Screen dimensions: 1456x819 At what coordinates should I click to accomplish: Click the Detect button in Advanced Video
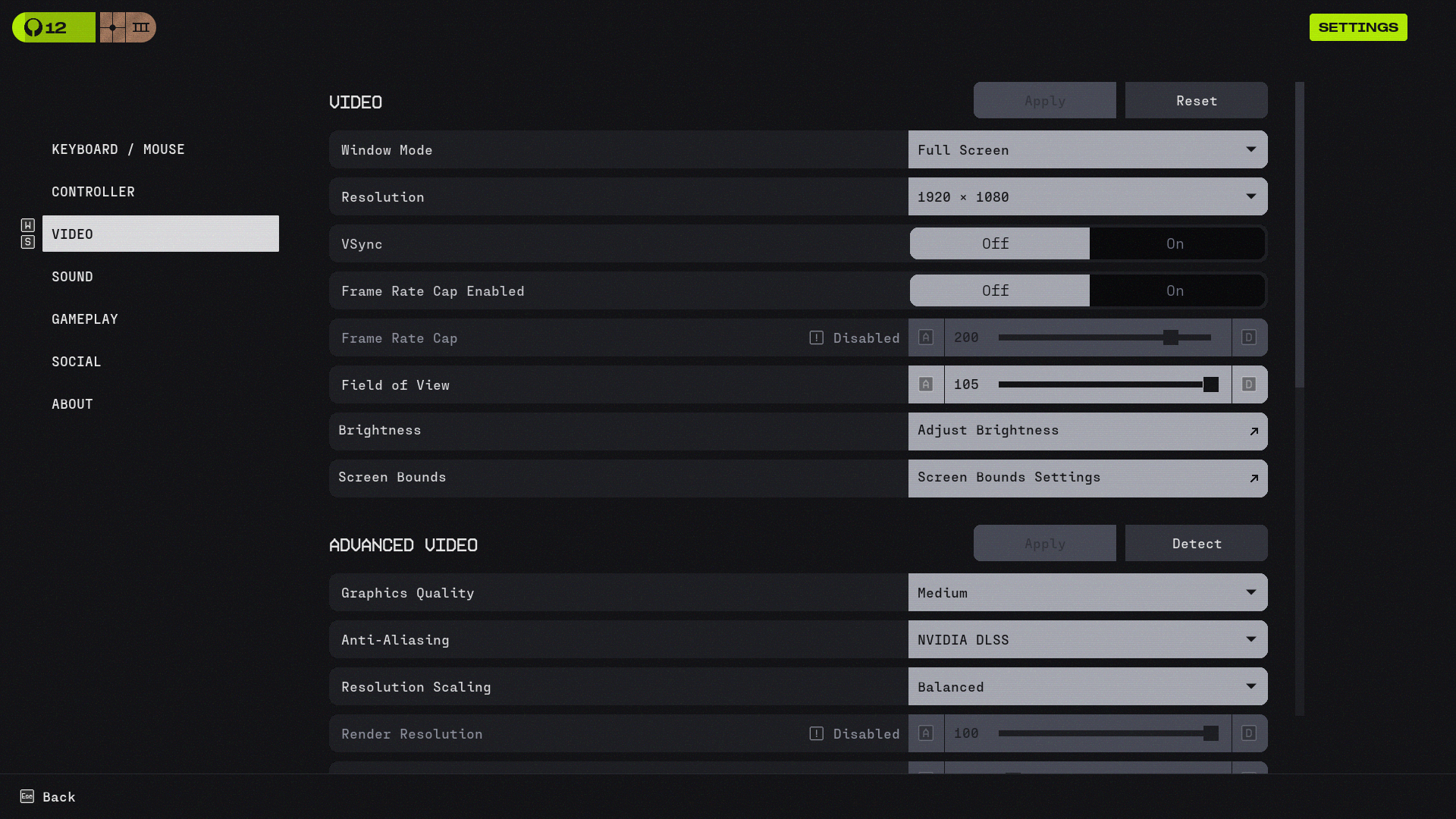pos(1196,544)
